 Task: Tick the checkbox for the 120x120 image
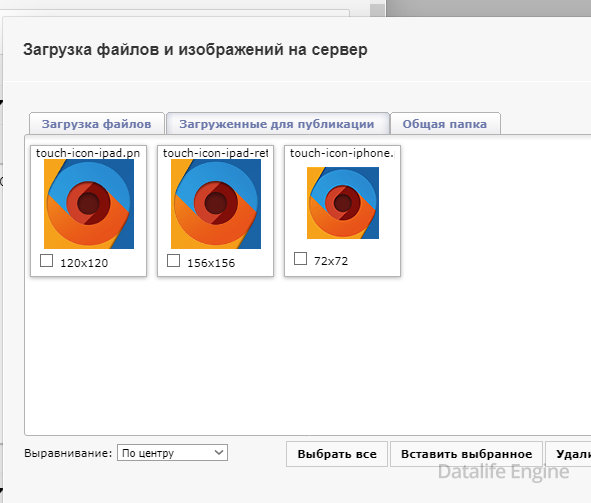pos(46,260)
